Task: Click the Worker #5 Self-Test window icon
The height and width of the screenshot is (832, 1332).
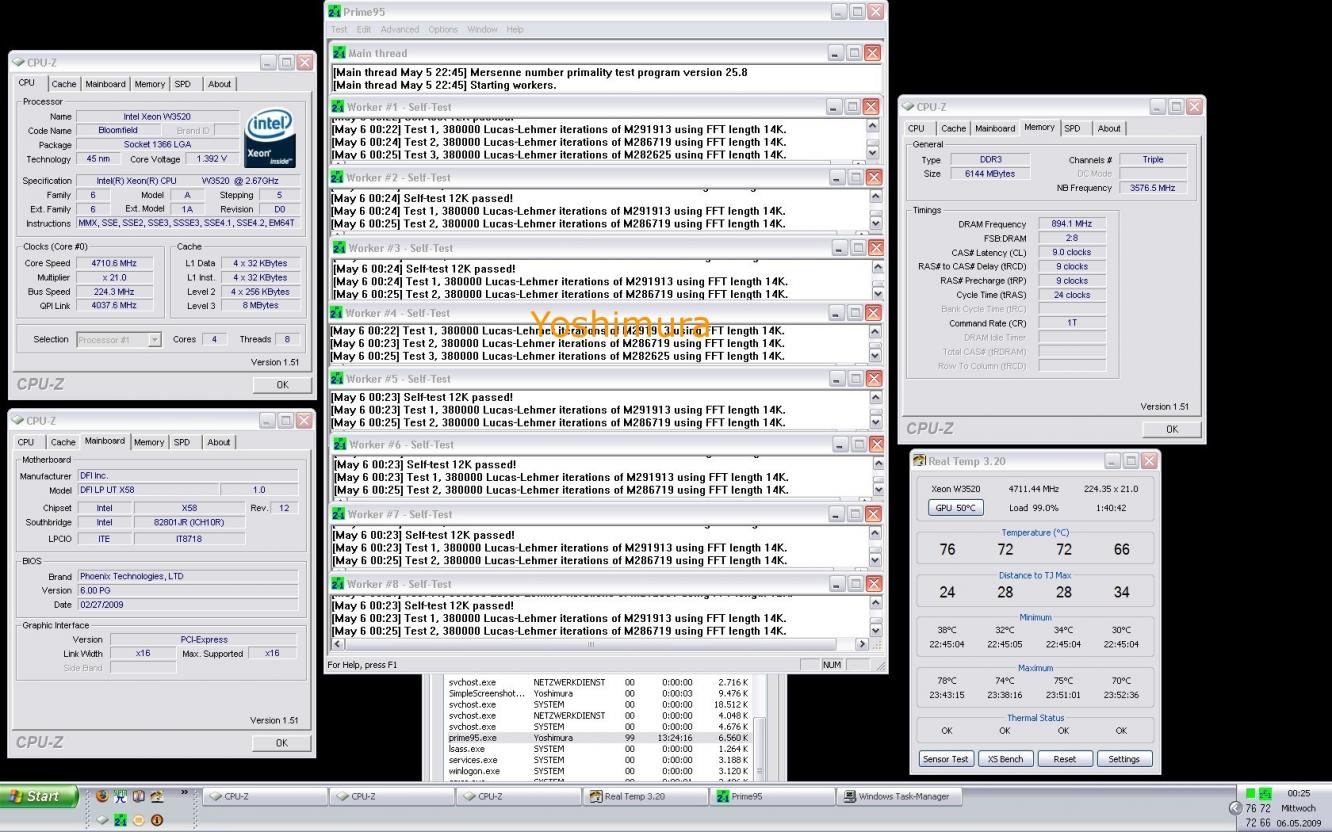Action: tap(337, 379)
